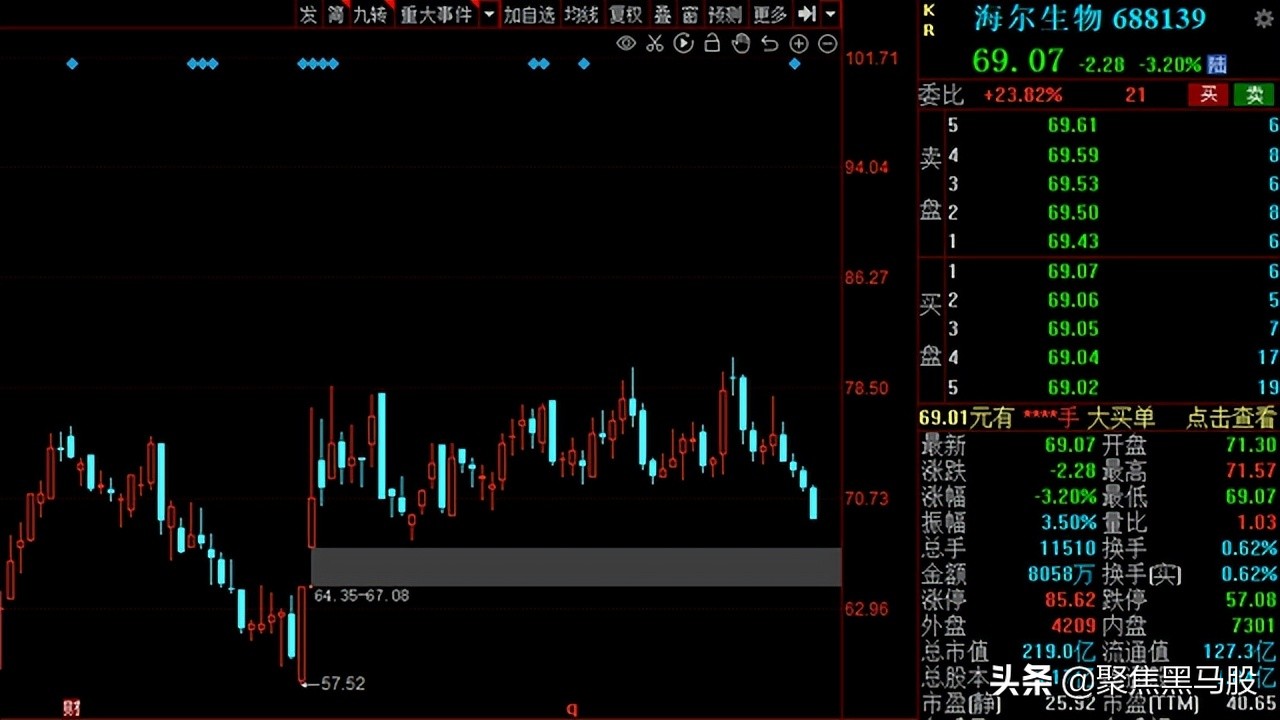Click the red 买 buy button
This screenshot has height=720, width=1280.
point(1208,95)
